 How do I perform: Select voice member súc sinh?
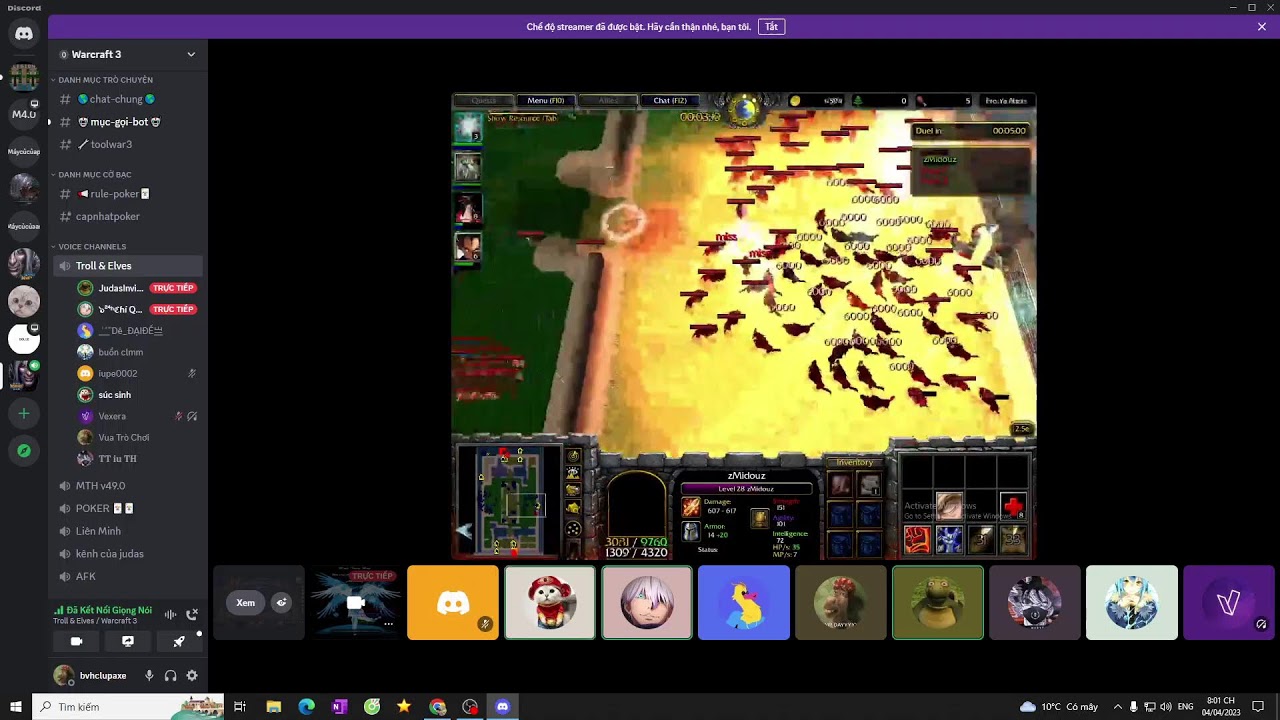click(x=137, y=395)
